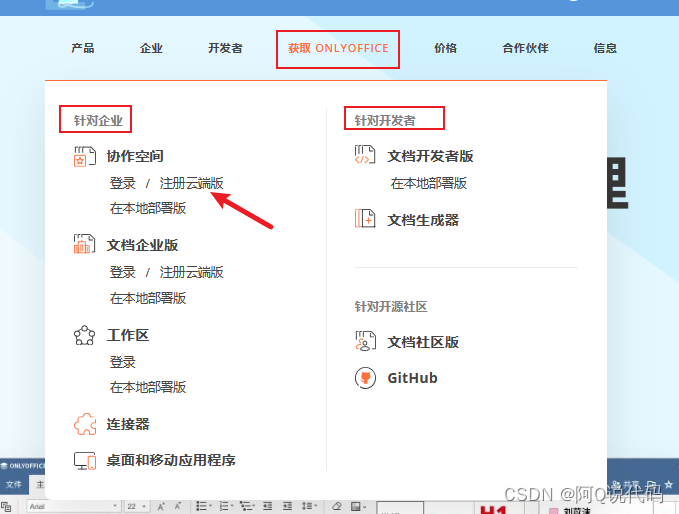Click the 文档社区版 icon
This screenshot has height=514, width=679.
tap(365, 341)
